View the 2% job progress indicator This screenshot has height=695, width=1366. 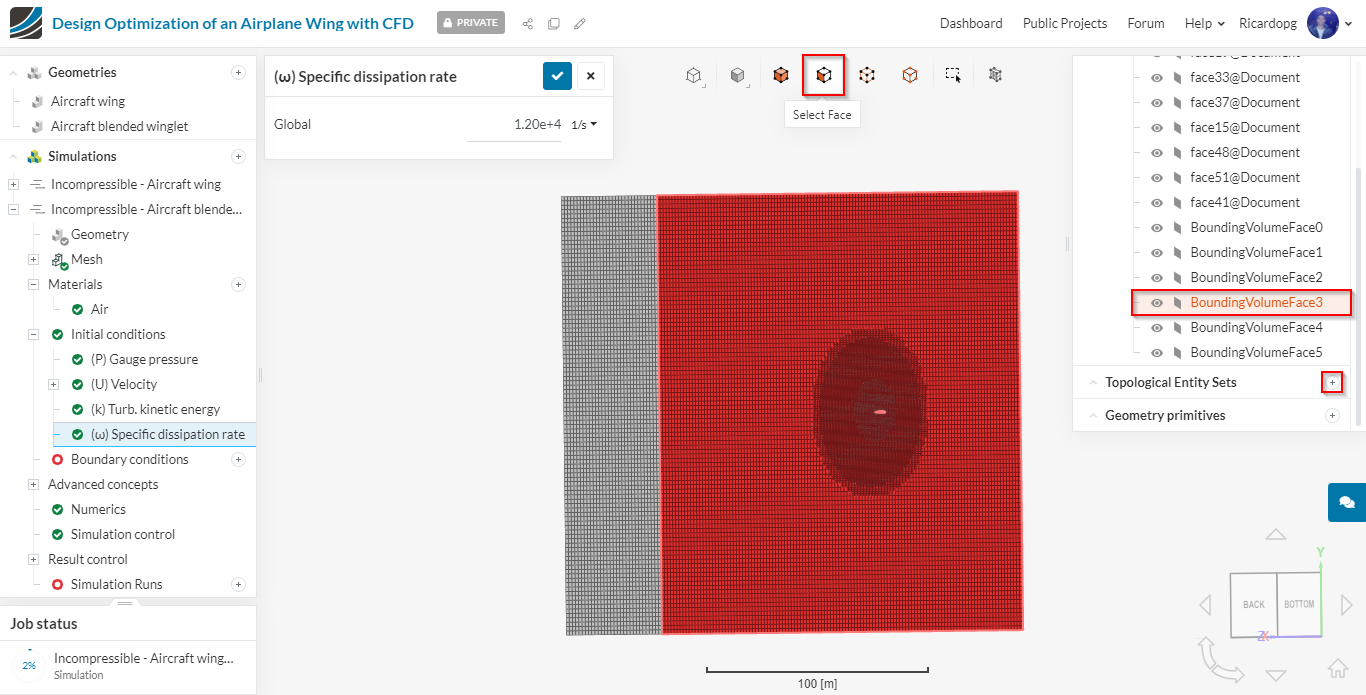[29, 665]
